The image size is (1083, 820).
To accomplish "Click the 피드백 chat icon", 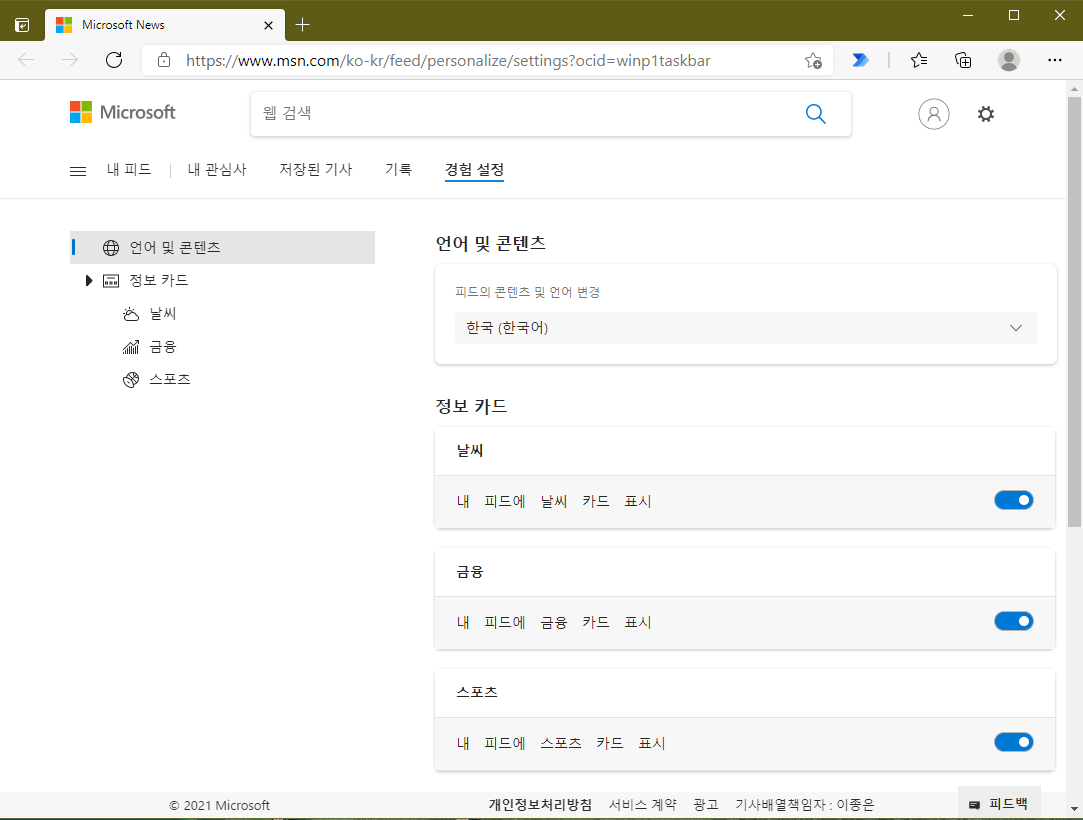I will tap(975, 805).
